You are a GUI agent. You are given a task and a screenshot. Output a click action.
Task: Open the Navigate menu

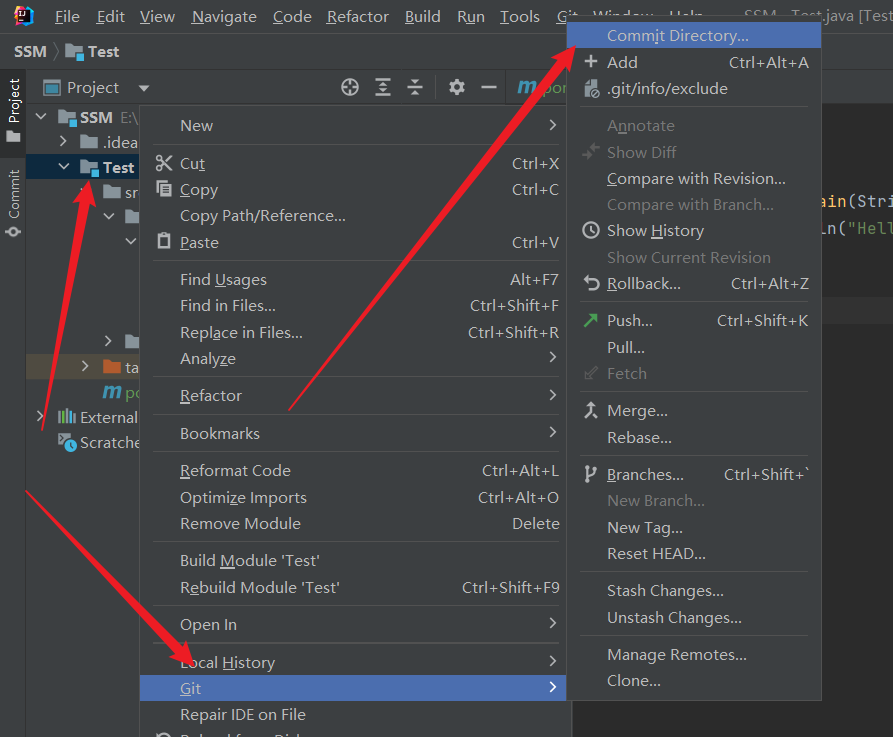[x=224, y=17]
